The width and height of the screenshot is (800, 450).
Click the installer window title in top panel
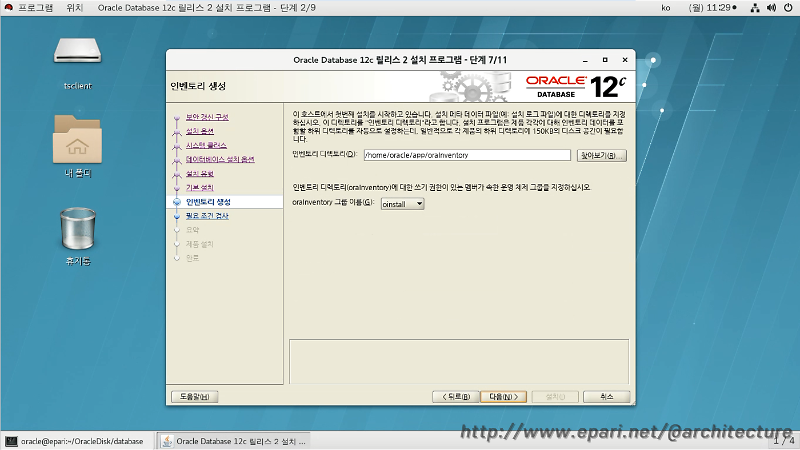click(x=207, y=8)
